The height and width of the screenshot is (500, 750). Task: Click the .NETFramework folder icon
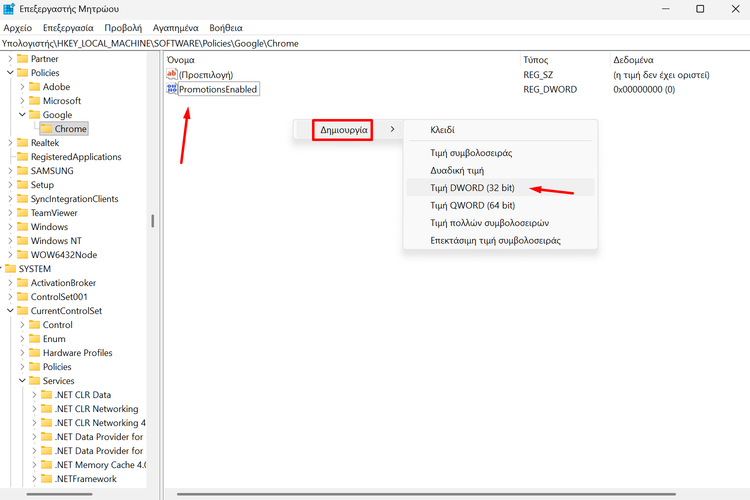click(x=46, y=478)
